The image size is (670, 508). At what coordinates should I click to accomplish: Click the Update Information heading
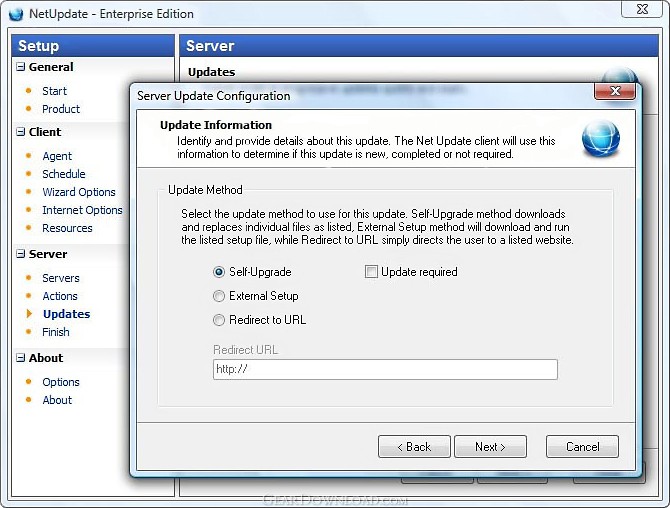pos(216,125)
